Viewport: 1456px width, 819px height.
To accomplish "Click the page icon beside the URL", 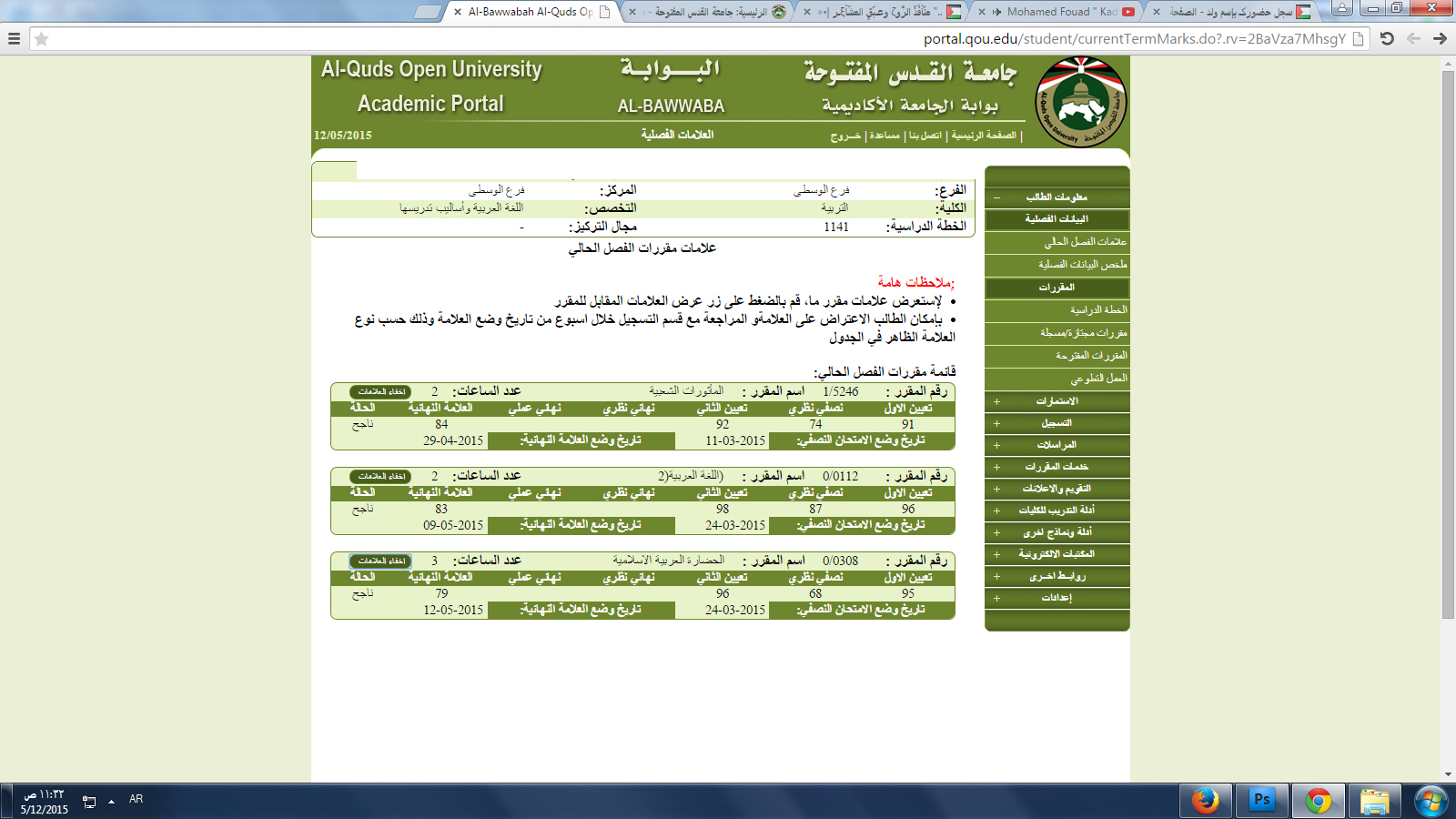I will pos(1359,38).
